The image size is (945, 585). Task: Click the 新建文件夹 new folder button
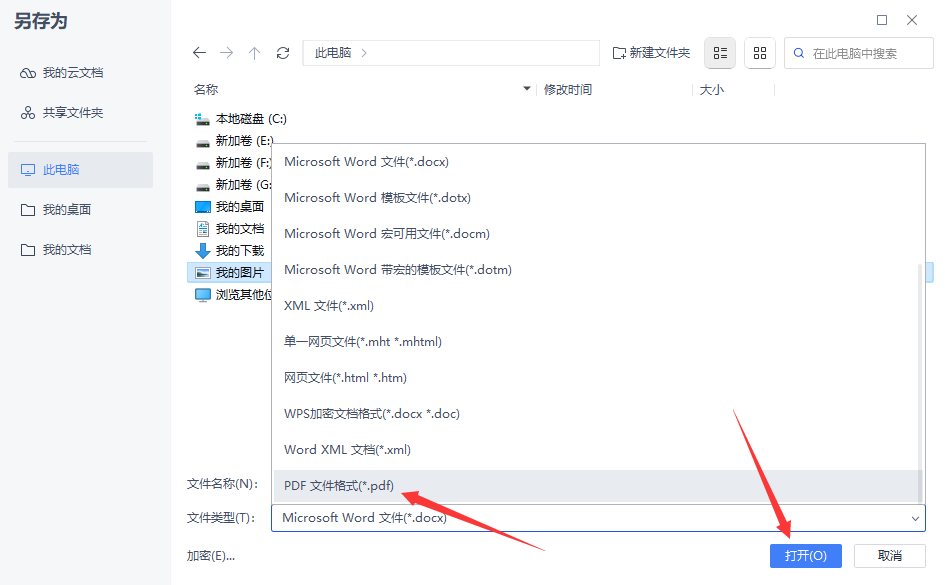coord(651,53)
